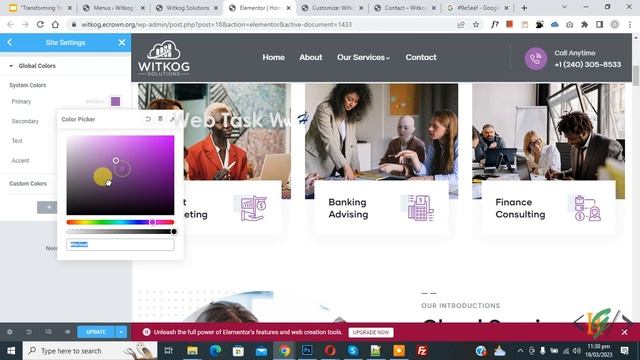Click the Finance Consulting office photo
This screenshot has width=640, height=360.
click(x=549, y=133)
